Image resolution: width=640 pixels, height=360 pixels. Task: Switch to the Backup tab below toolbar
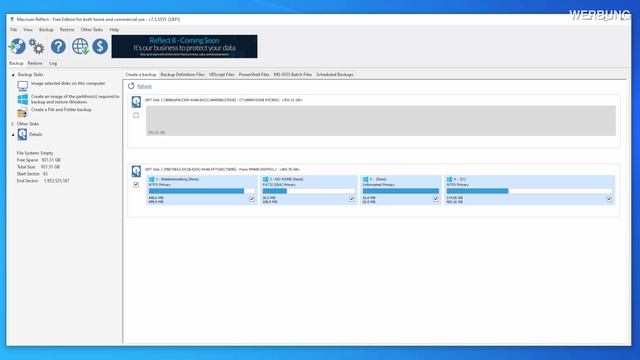16,63
